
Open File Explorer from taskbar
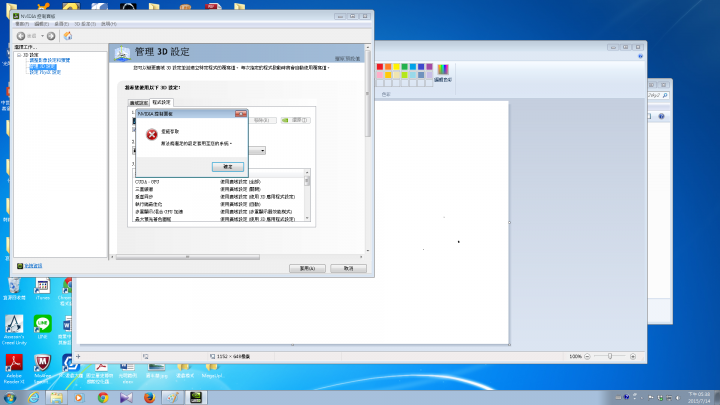click(56, 398)
